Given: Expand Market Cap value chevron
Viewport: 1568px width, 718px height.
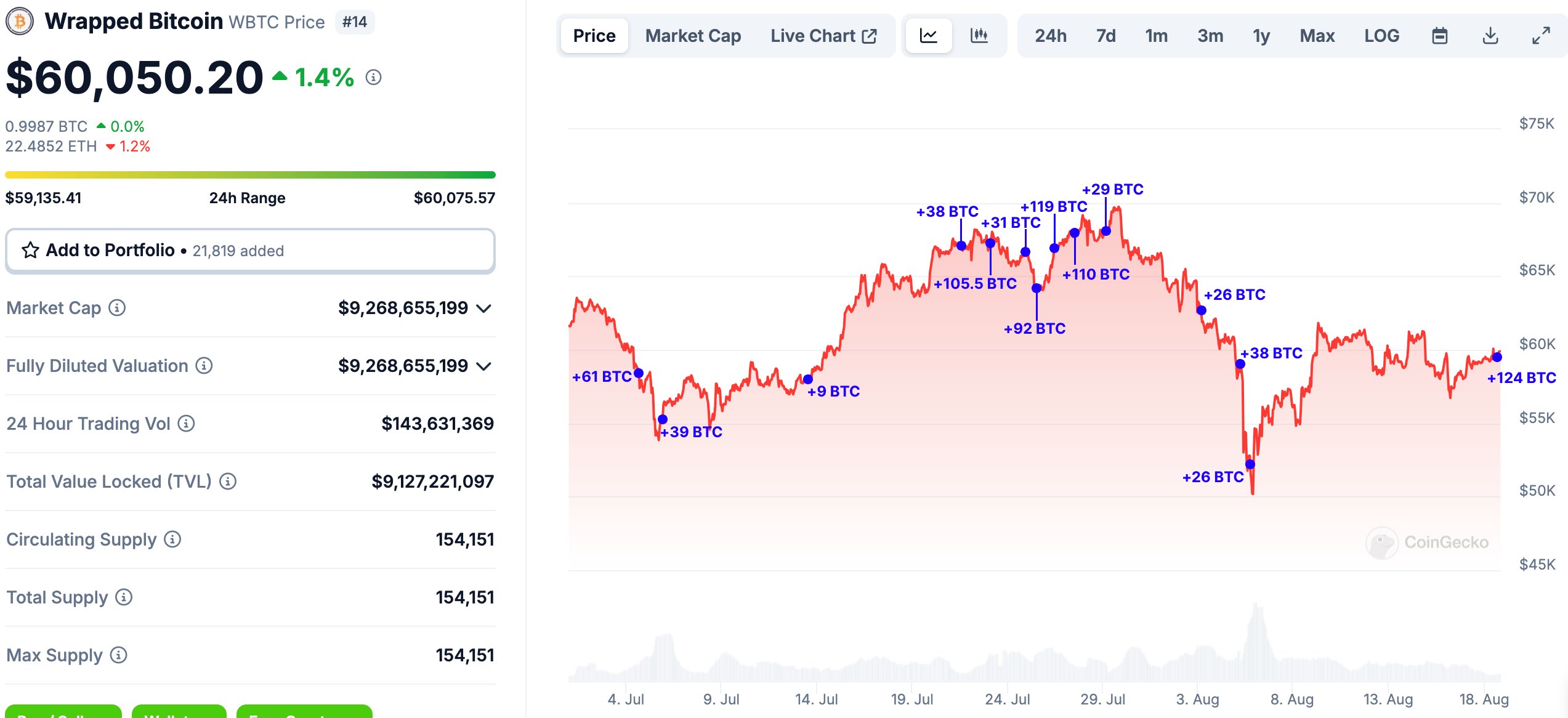Looking at the screenshot, I should [x=484, y=308].
